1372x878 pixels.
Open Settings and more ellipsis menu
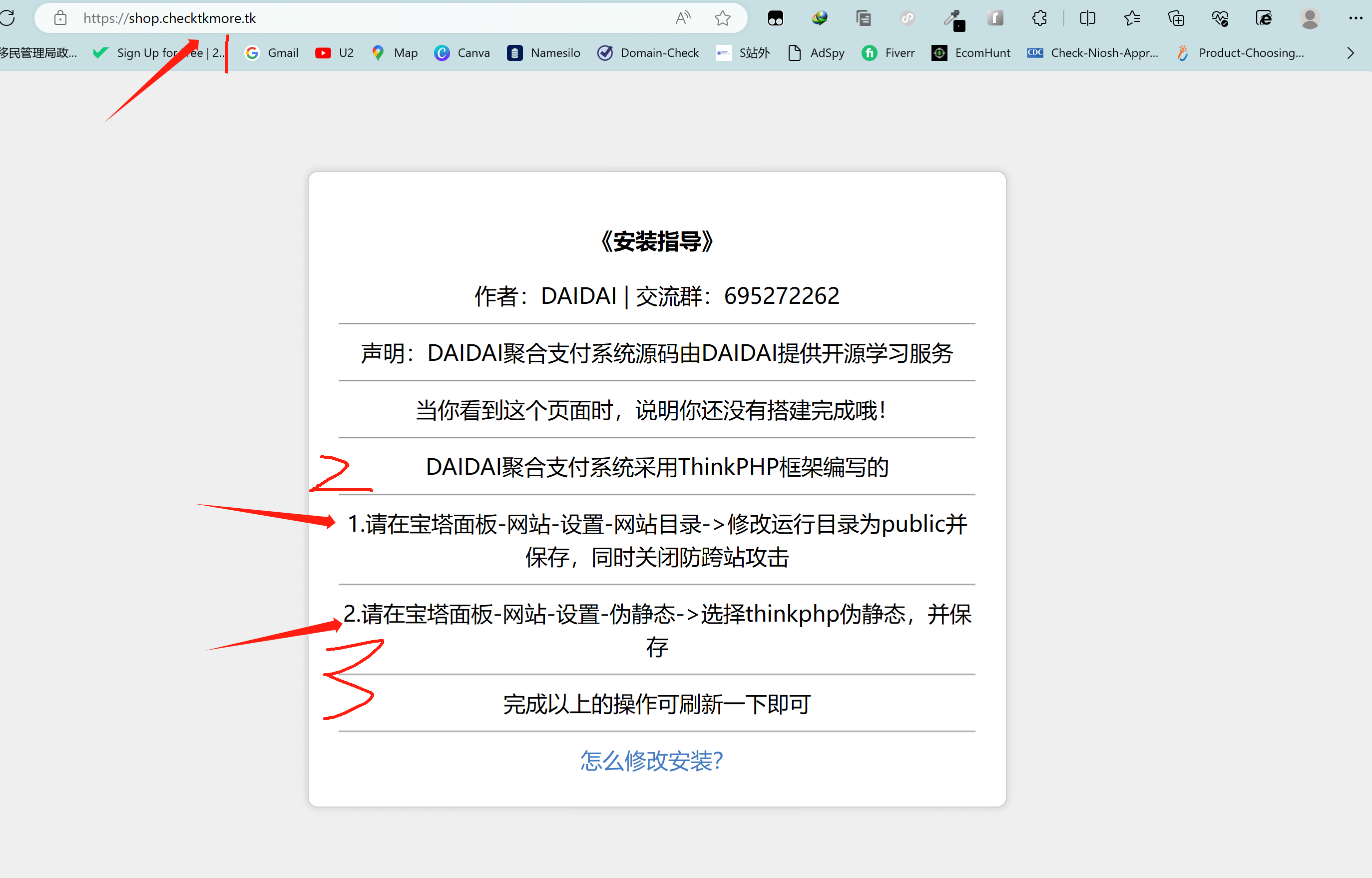click(1356, 18)
